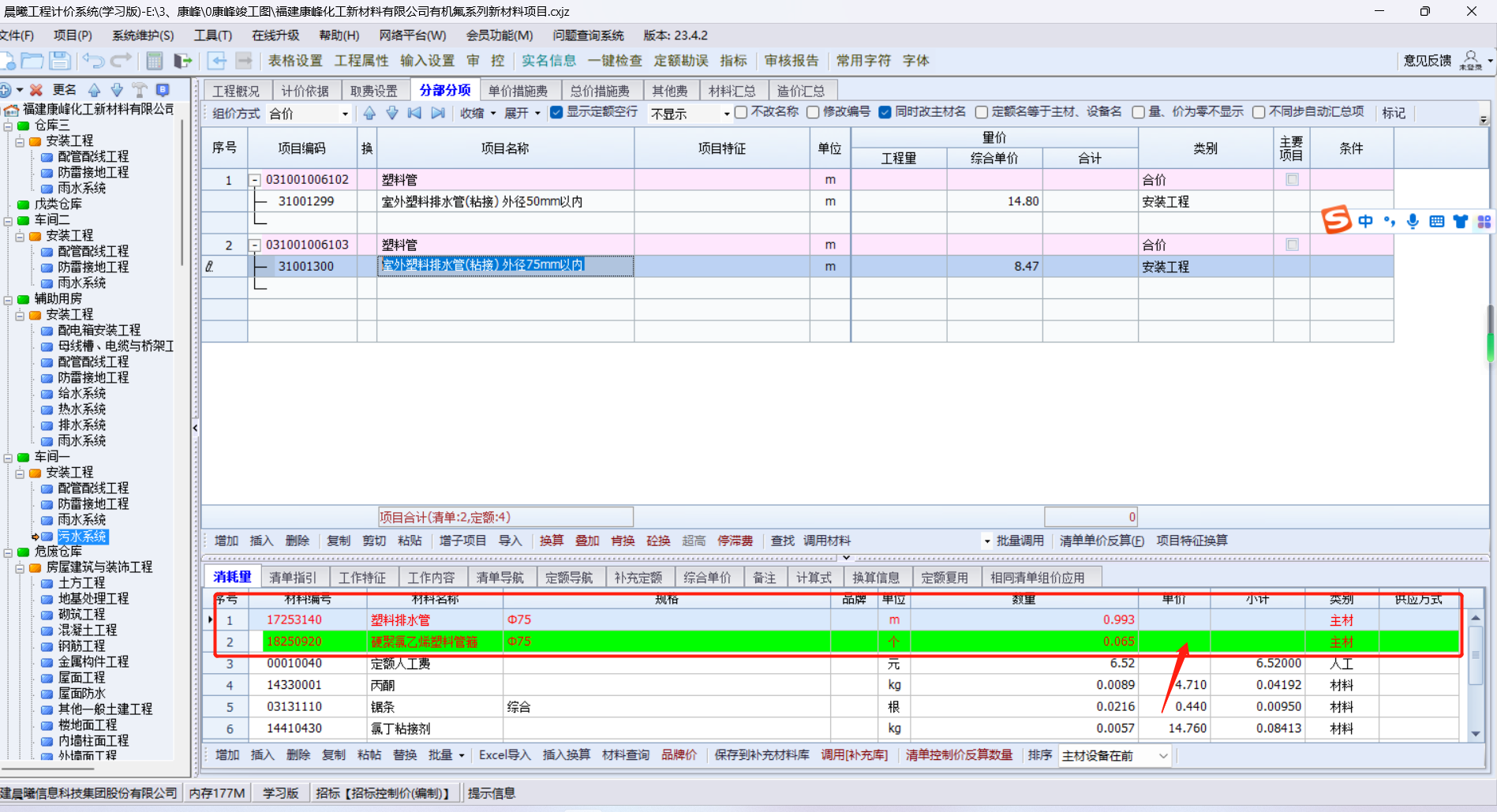Image resolution: width=1497 pixels, height=812 pixels.
Task: Click 意见反馈 feedback link
Action: point(1427,61)
